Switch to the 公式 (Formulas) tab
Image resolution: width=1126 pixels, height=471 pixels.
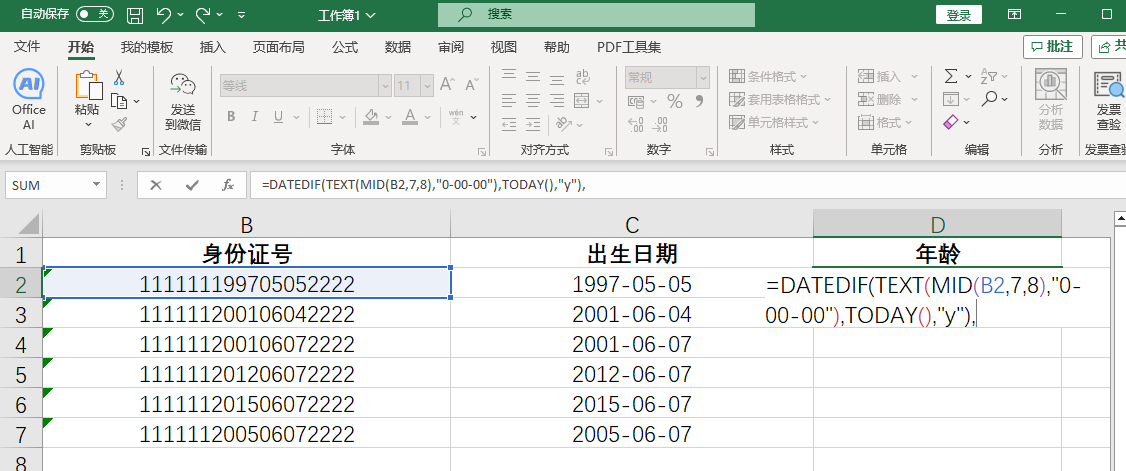click(x=345, y=47)
